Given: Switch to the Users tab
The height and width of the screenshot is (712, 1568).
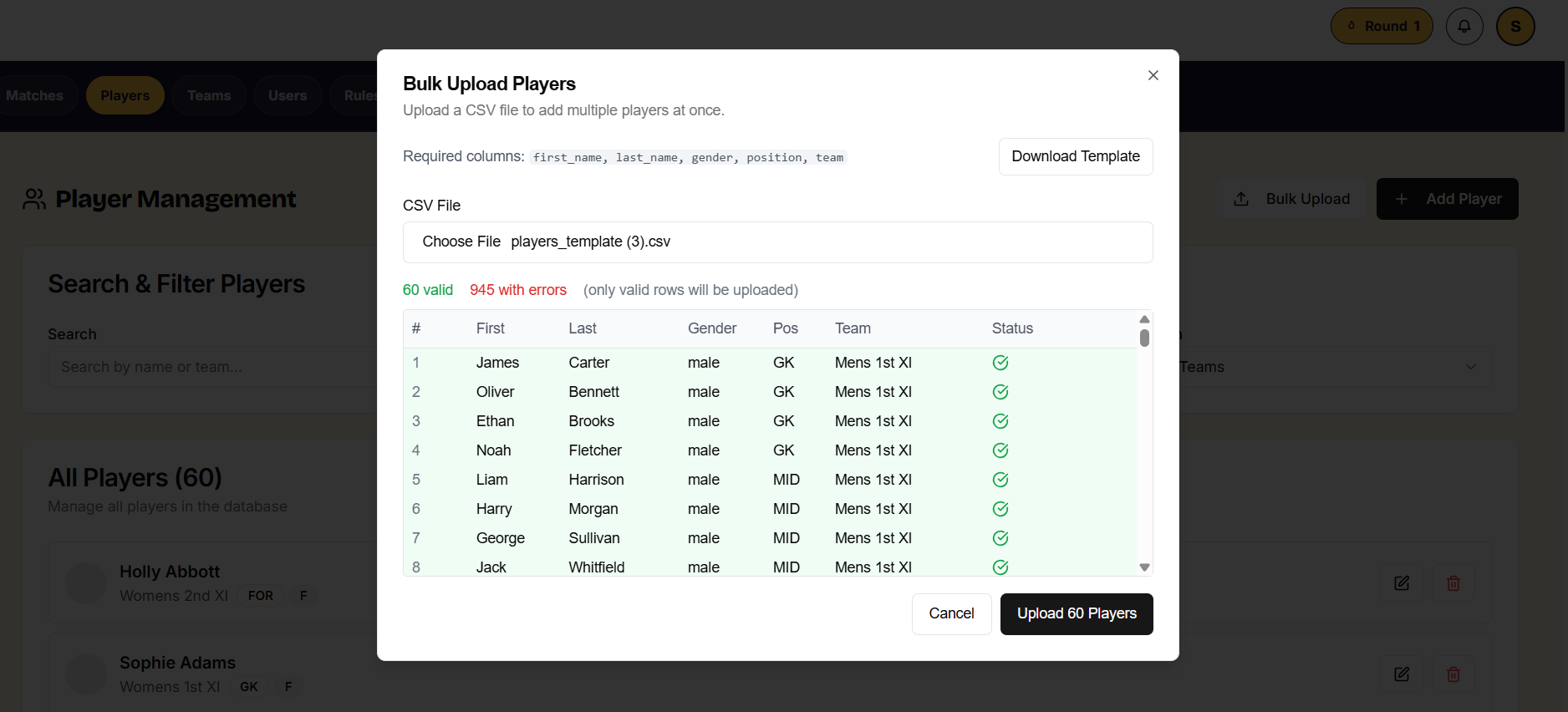Looking at the screenshot, I should coord(288,95).
